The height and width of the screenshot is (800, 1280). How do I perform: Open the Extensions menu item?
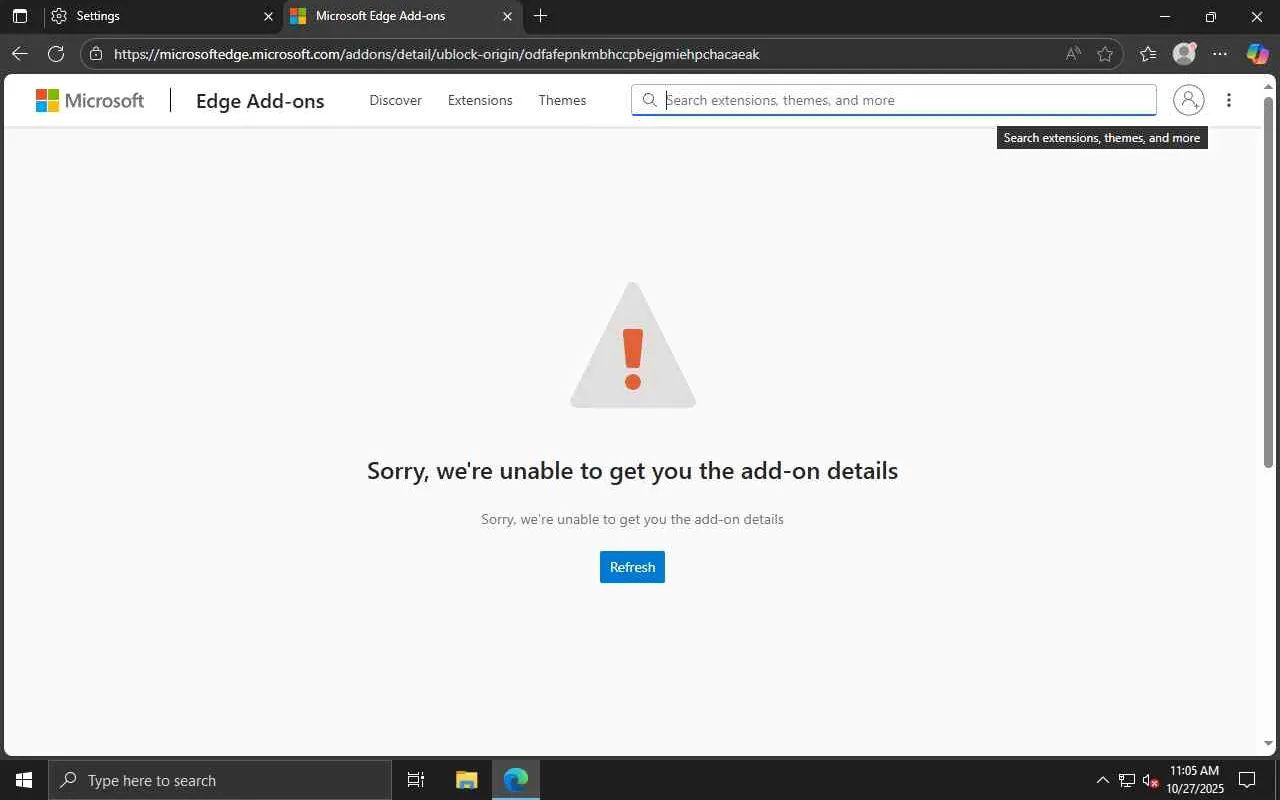click(x=480, y=100)
